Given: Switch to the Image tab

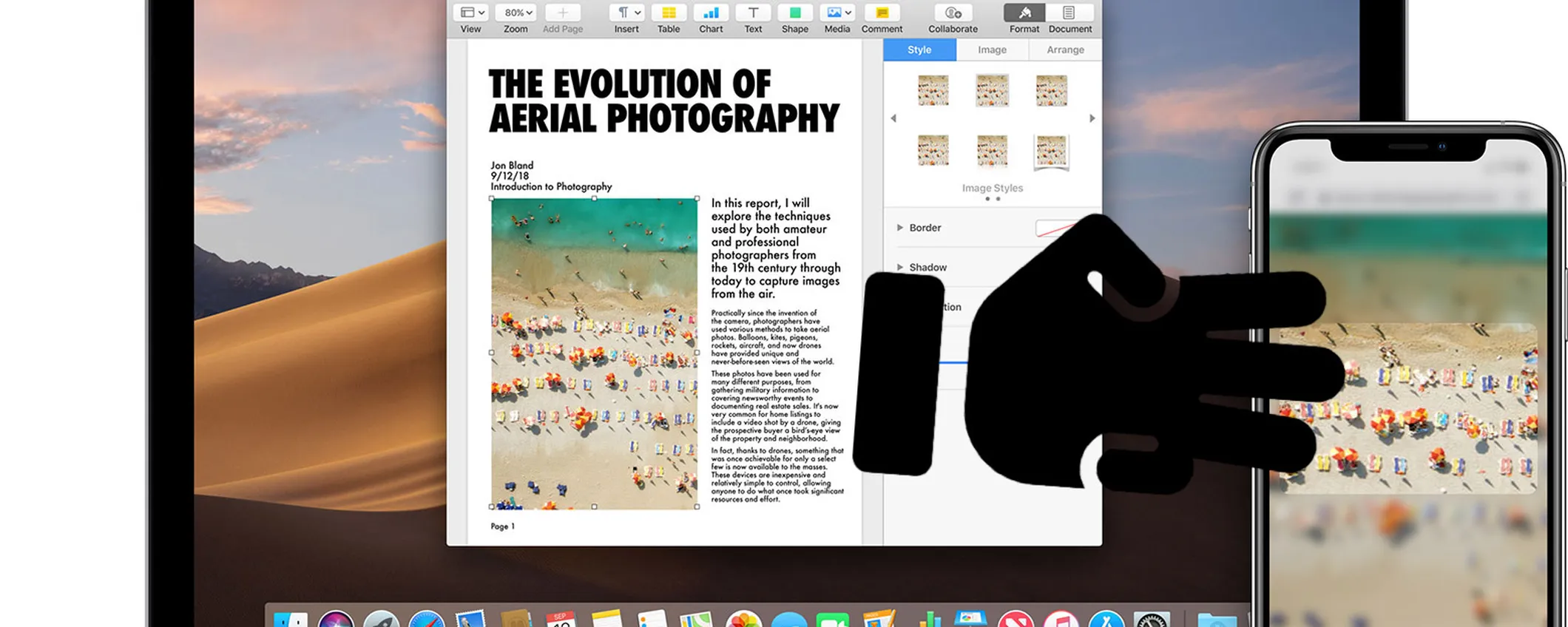Looking at the screenshot, I should point(992,50).
